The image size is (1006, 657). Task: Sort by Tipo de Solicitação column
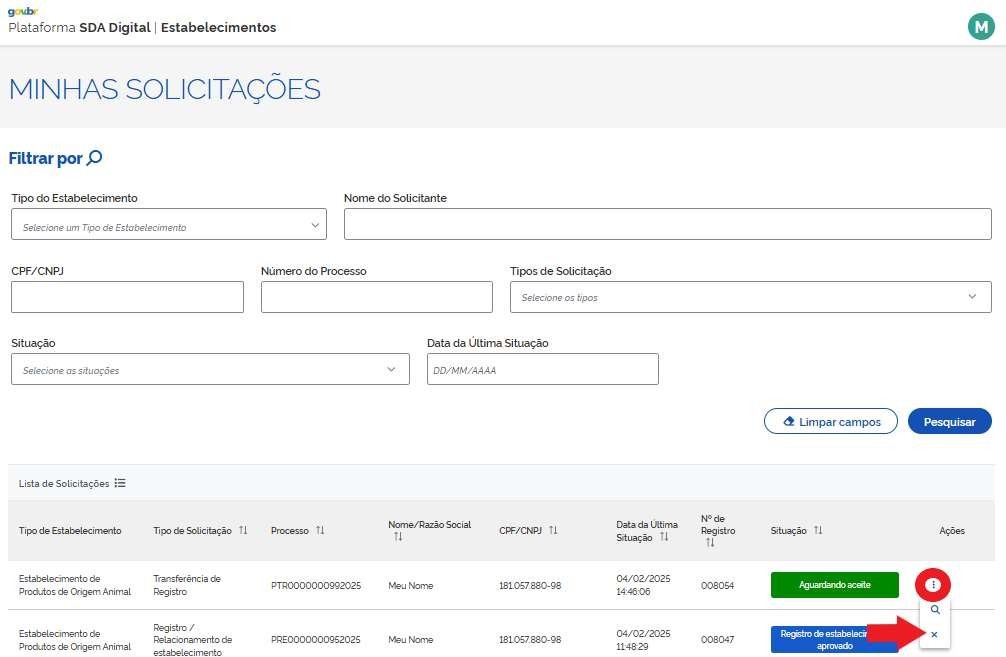(x=243, y=530)
